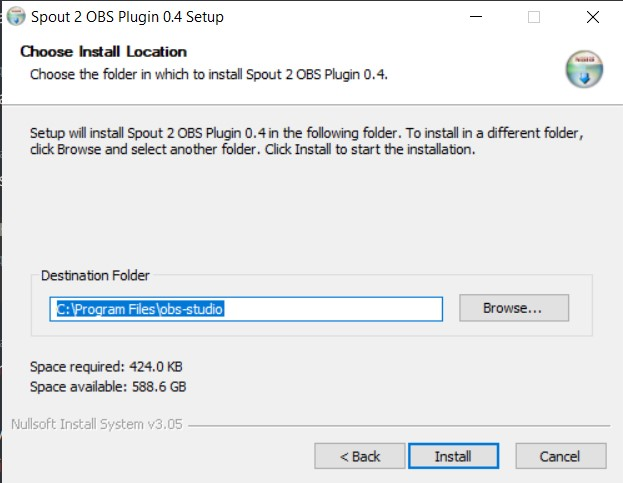The image size is (623, 483).
Task: Click the "Setup will install Spout 2" paragraph
Action: (306, 141)
